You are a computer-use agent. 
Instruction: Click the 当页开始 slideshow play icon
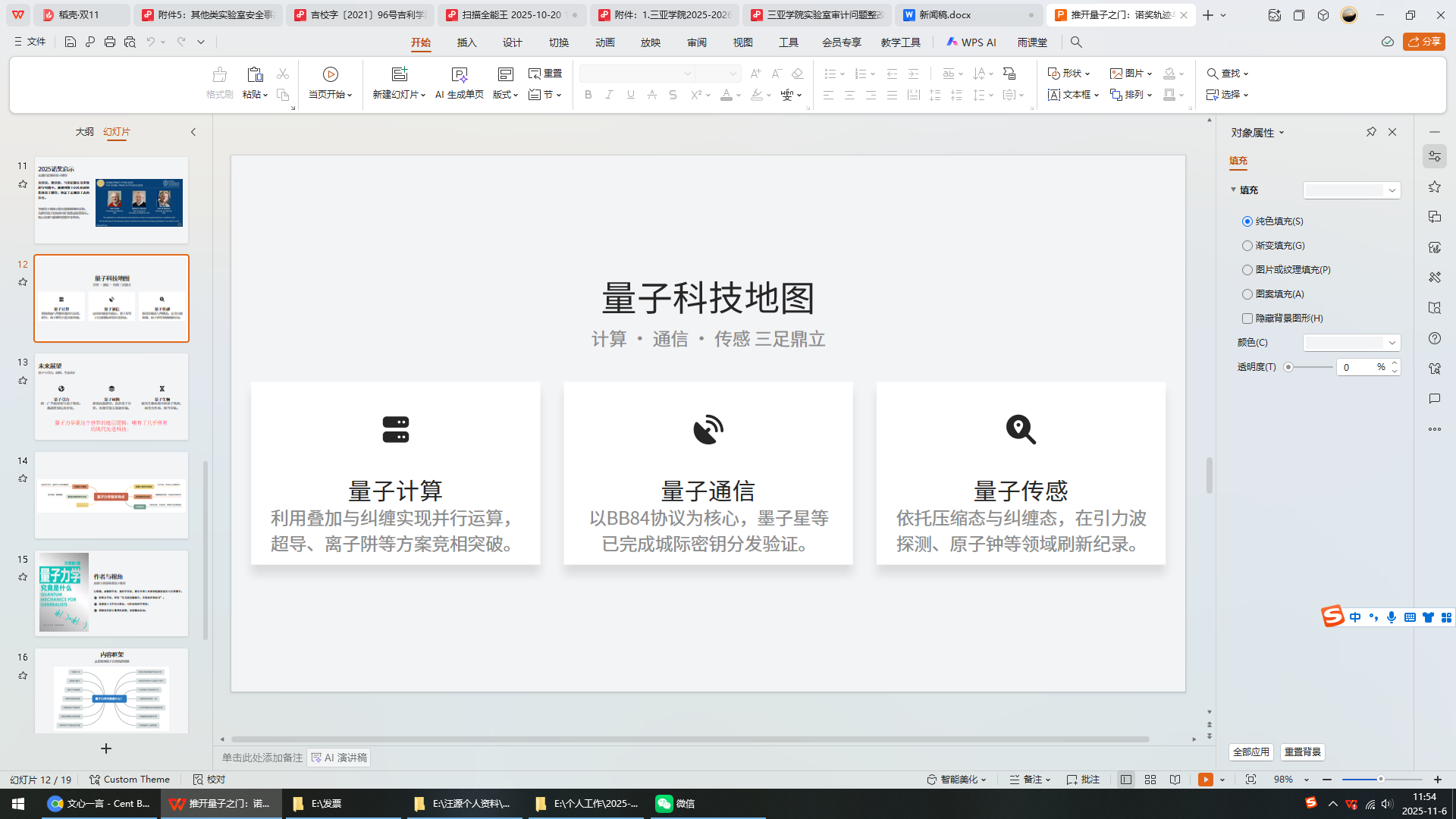pos(330,74)
